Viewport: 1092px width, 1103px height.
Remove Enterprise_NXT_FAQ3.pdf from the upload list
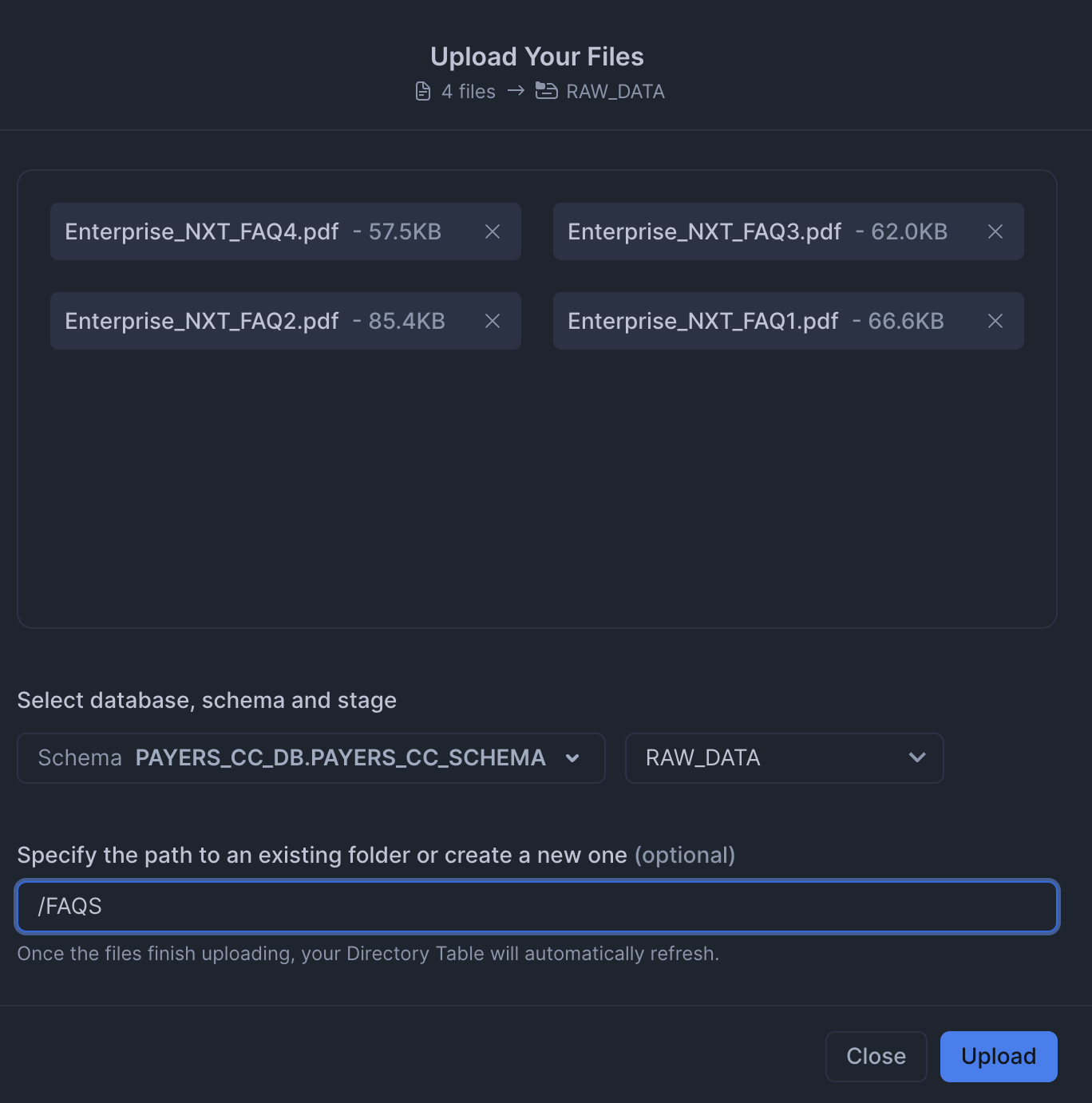(x=995, y=231)
